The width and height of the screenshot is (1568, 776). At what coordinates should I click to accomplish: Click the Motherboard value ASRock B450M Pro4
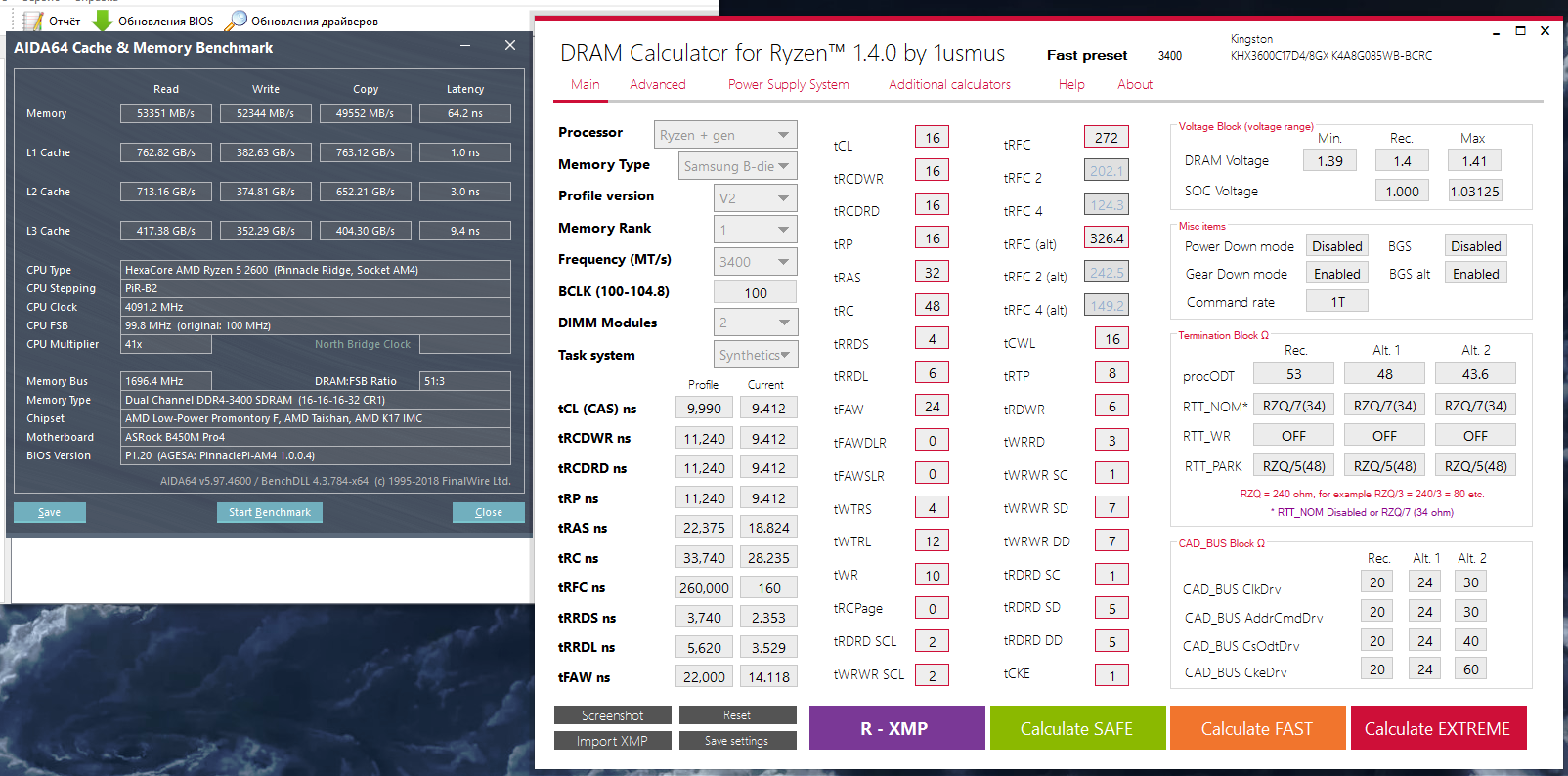pos(316,437)
